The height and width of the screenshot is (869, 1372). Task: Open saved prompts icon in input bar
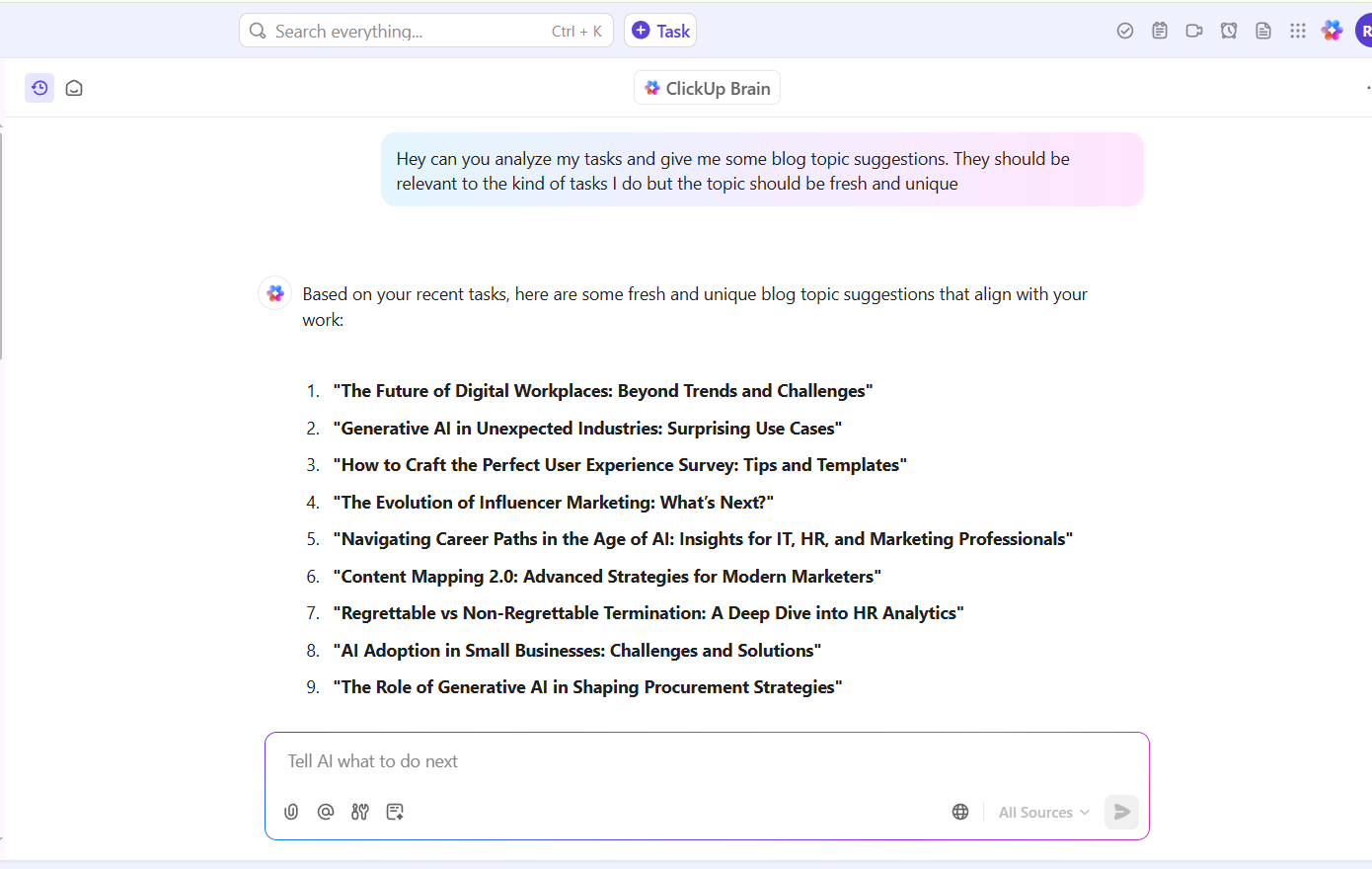[395, 812]
